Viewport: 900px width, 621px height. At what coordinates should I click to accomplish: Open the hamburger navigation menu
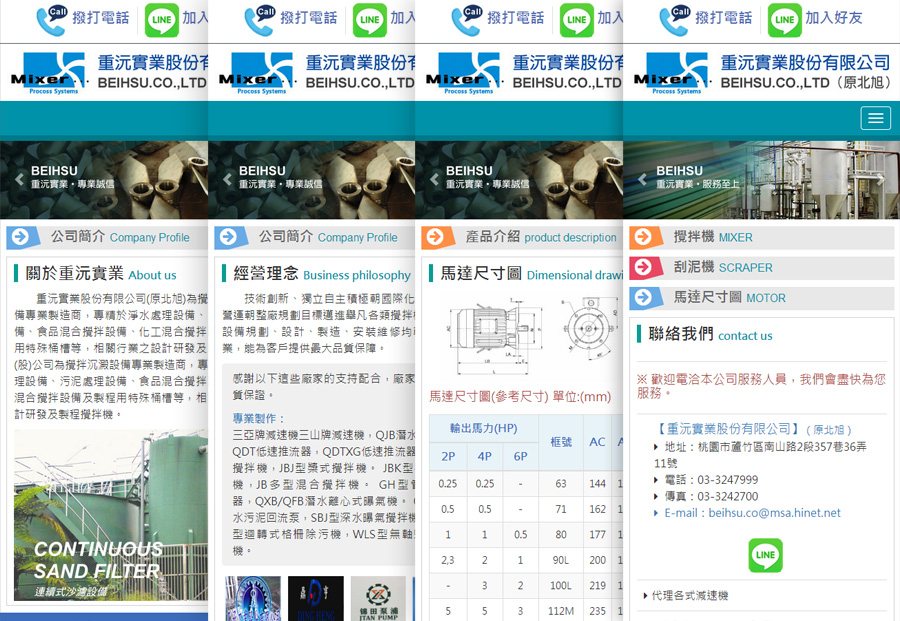(875, 118)
